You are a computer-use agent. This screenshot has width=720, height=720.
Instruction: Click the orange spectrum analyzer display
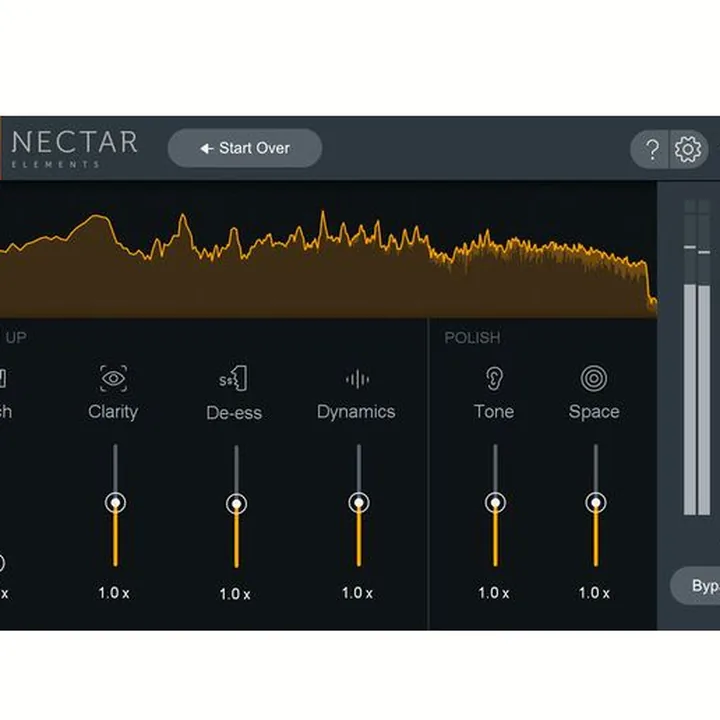328,250
